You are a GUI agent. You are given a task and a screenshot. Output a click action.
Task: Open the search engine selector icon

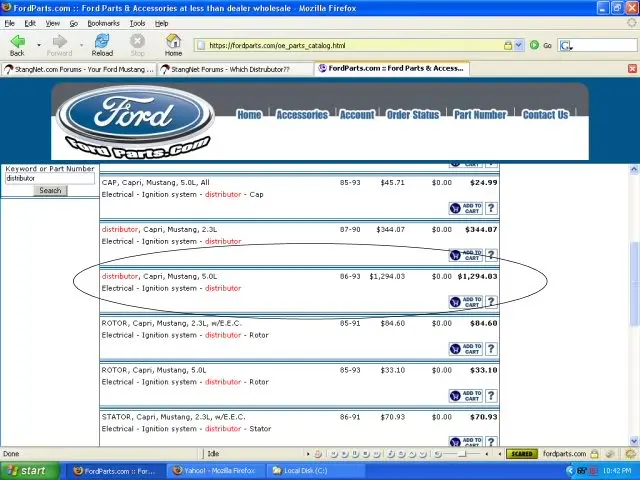pyautogui.click(x=566, y=45)
